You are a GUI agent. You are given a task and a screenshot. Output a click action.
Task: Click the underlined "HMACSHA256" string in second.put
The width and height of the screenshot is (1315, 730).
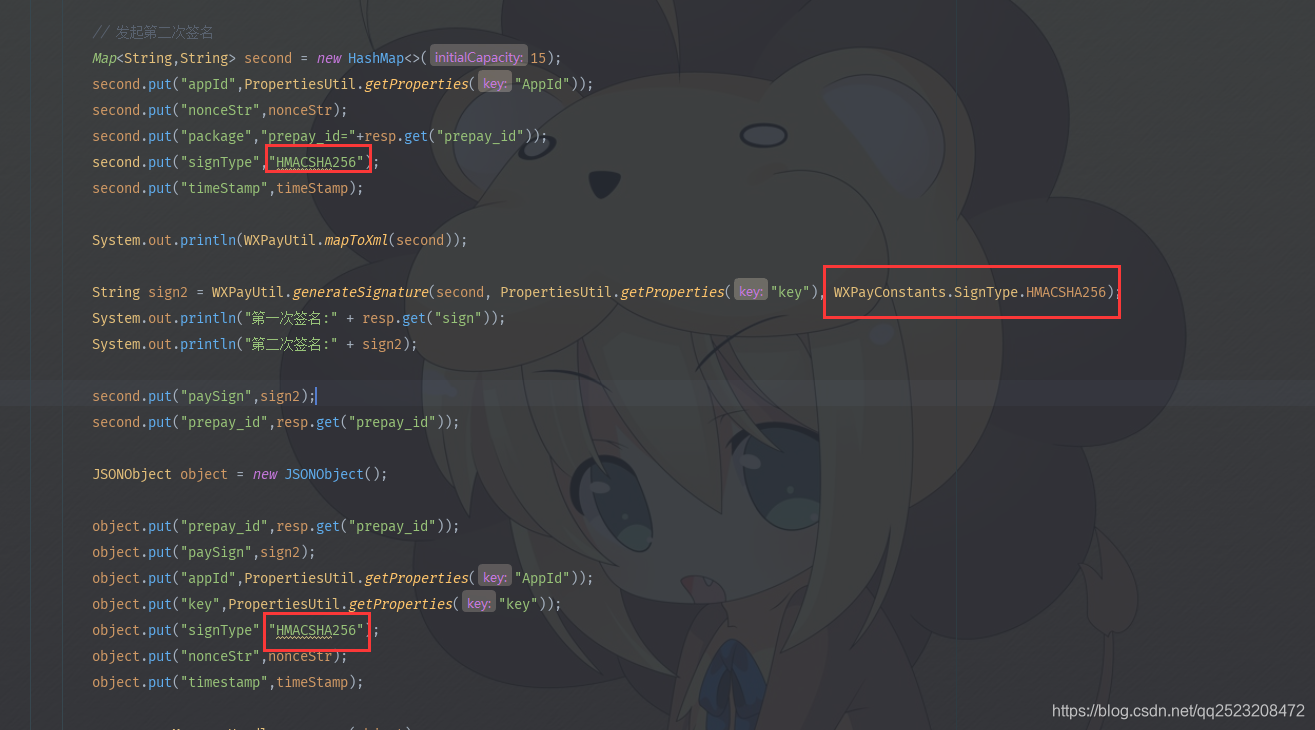318,162
